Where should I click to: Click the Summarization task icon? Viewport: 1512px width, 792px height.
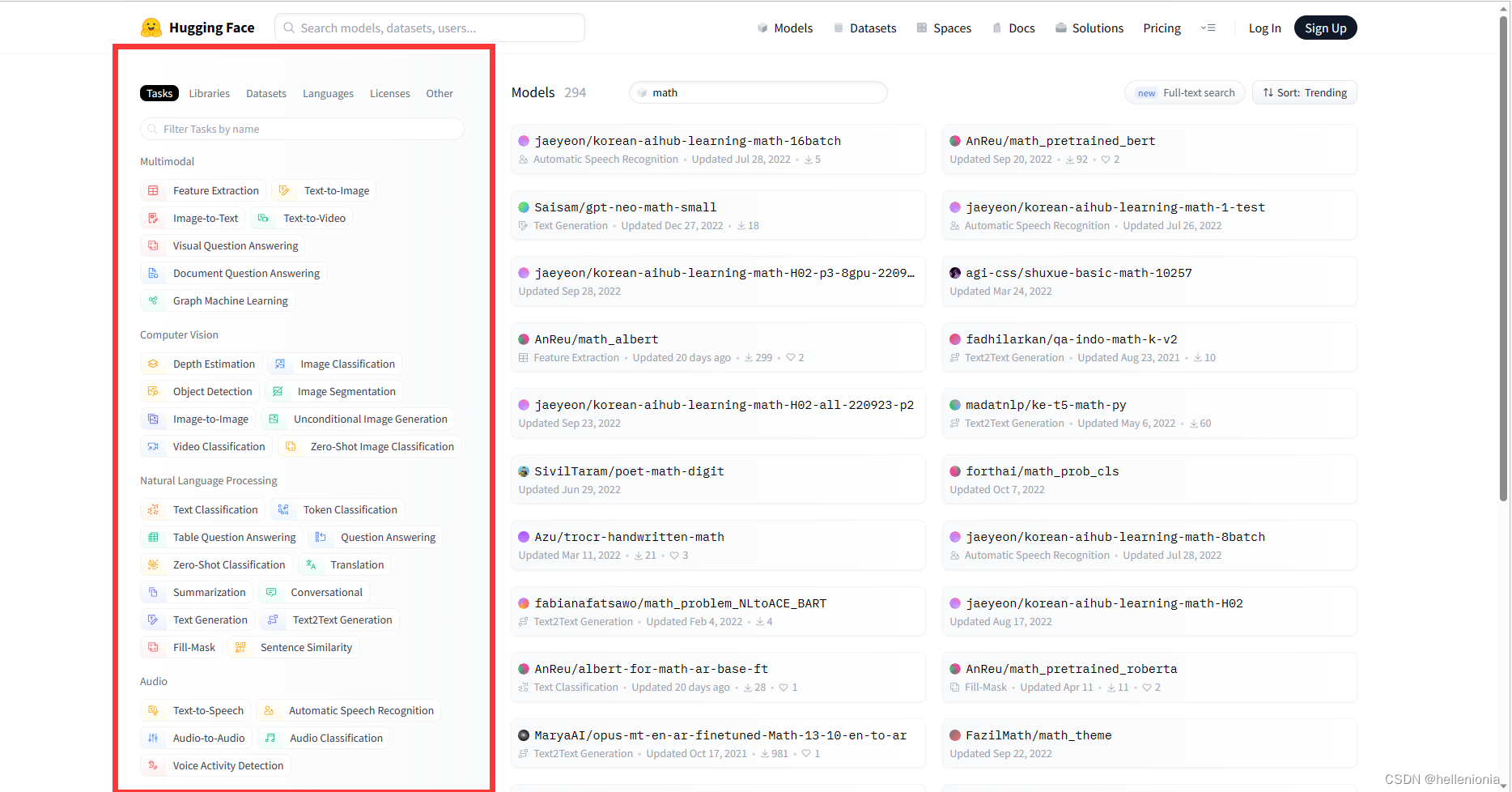153,593
